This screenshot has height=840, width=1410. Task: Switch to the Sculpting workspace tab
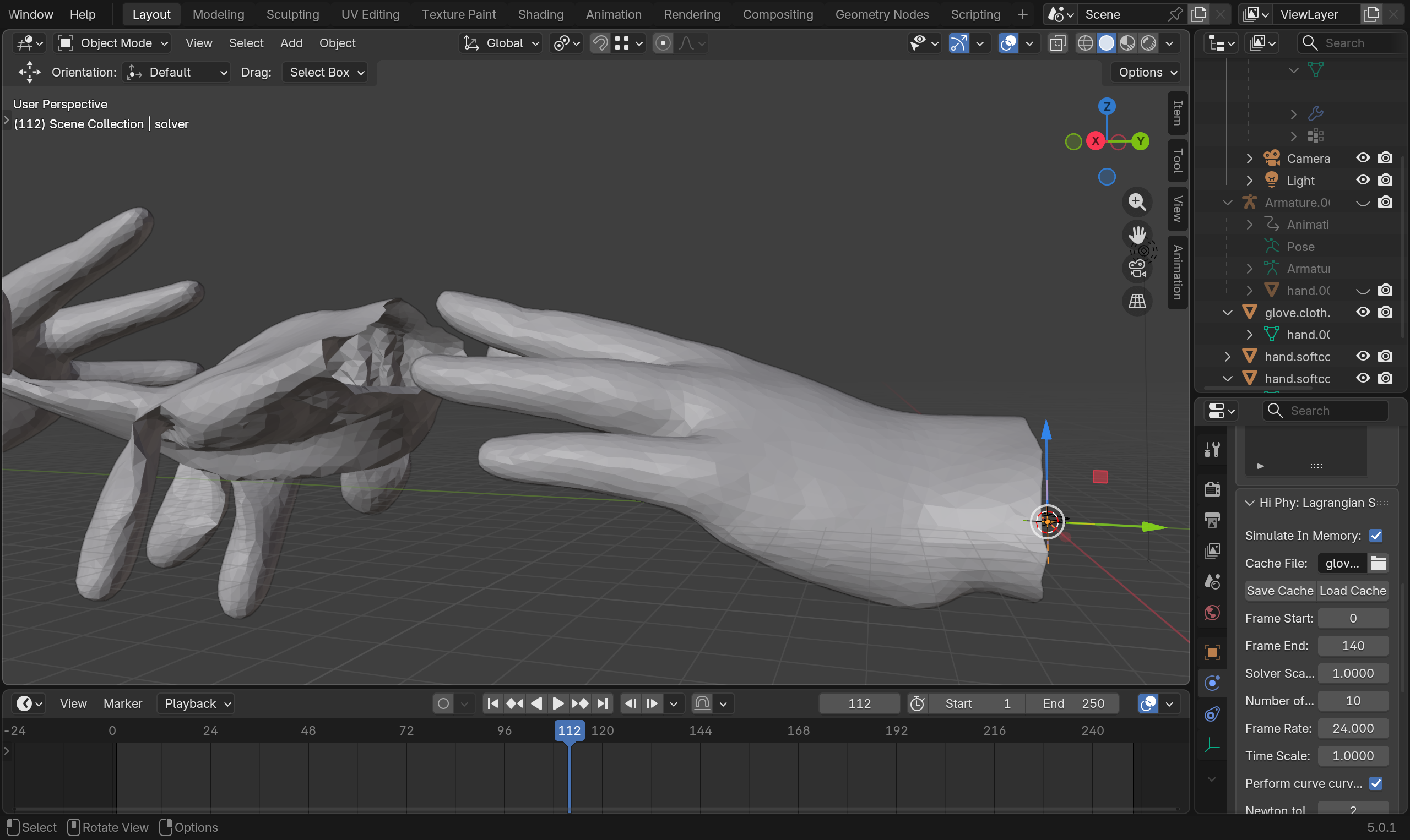[292, 14]
